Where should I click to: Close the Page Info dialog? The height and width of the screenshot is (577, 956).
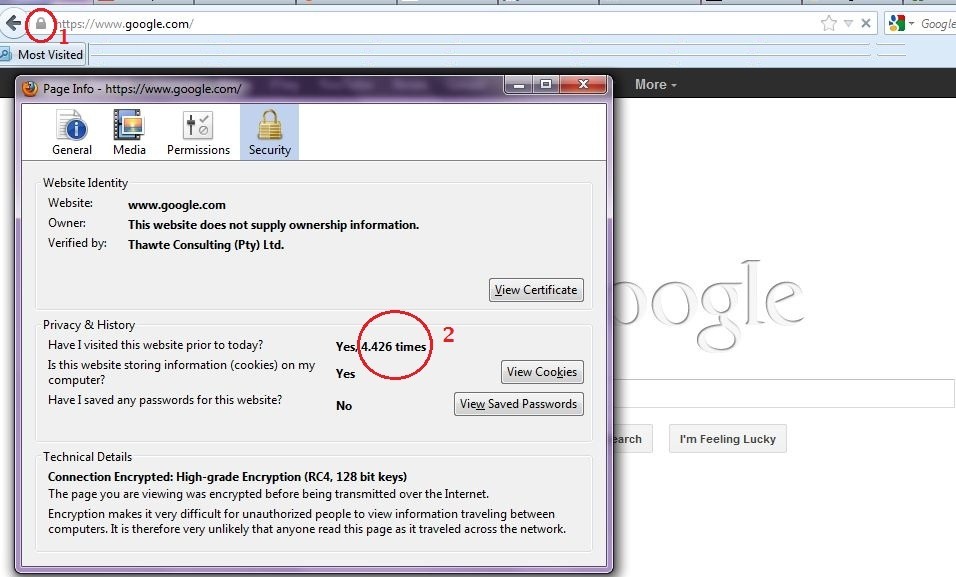(583, 85)
